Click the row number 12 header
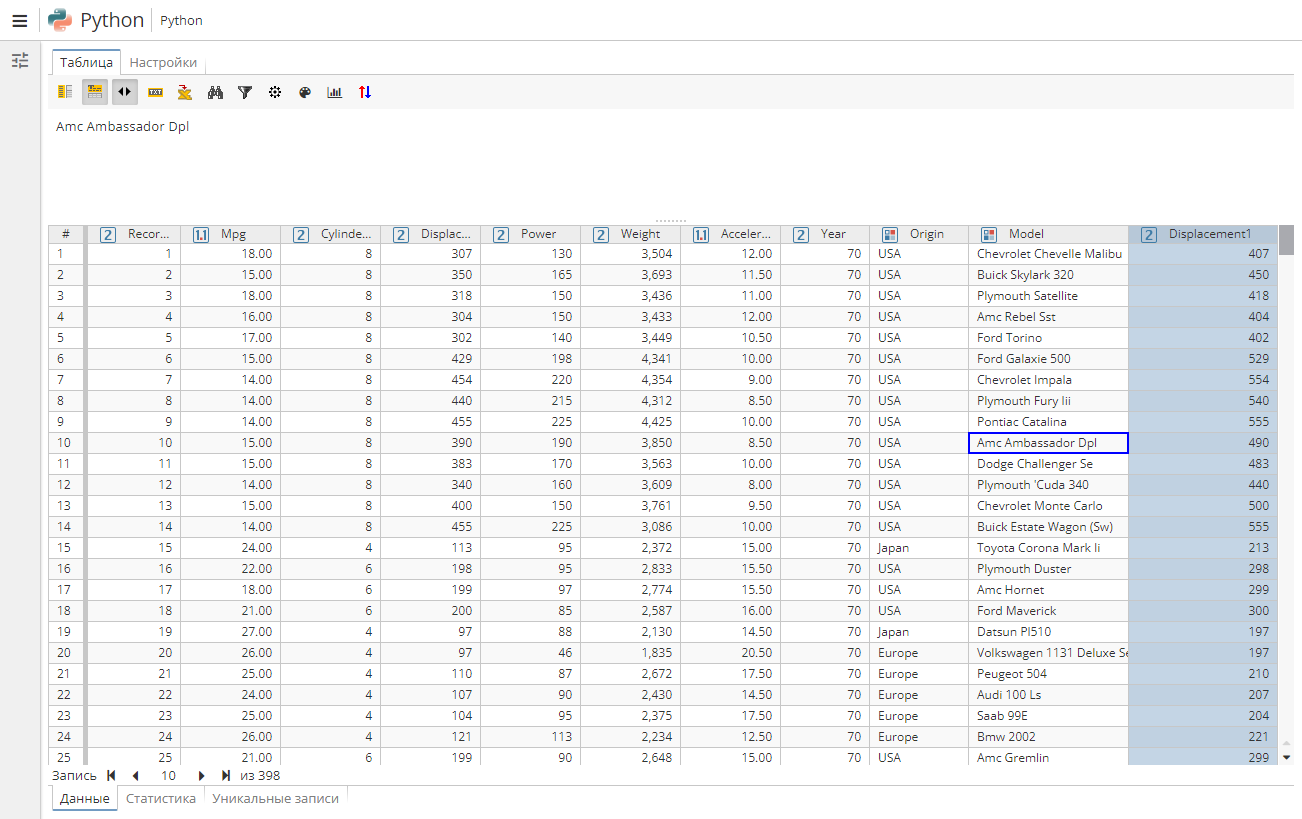Viewport: 1302px width, 819px height. pos(67,485)
